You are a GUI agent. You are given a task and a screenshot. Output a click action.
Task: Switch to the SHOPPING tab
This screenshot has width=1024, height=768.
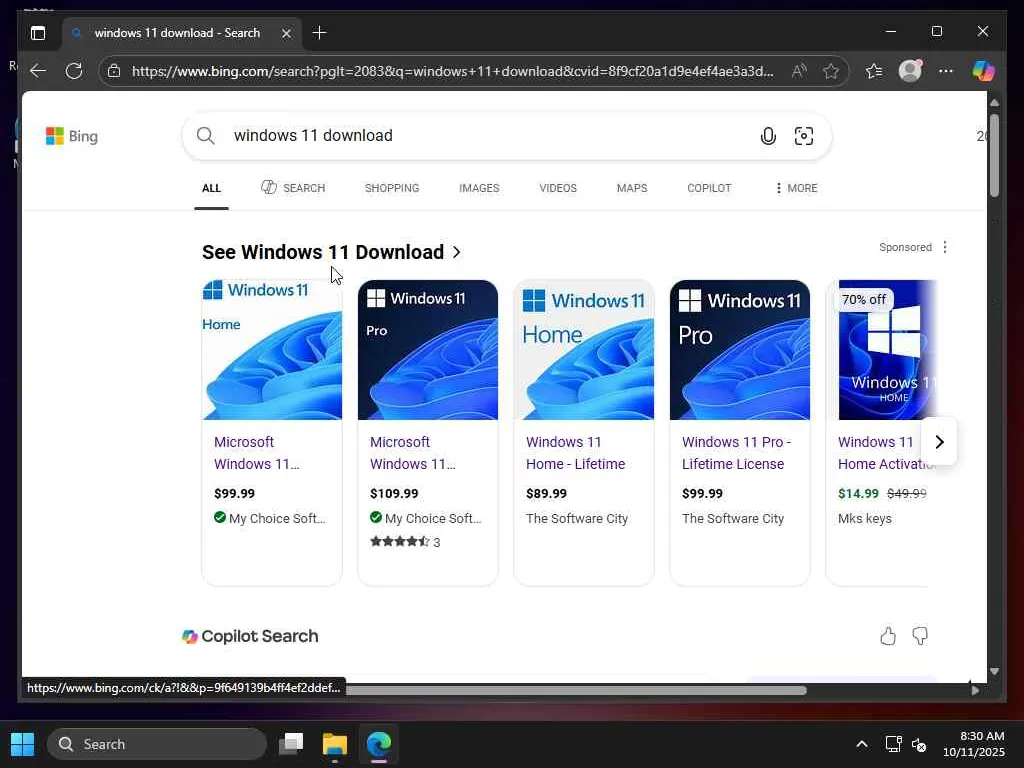tap(392, 188)
